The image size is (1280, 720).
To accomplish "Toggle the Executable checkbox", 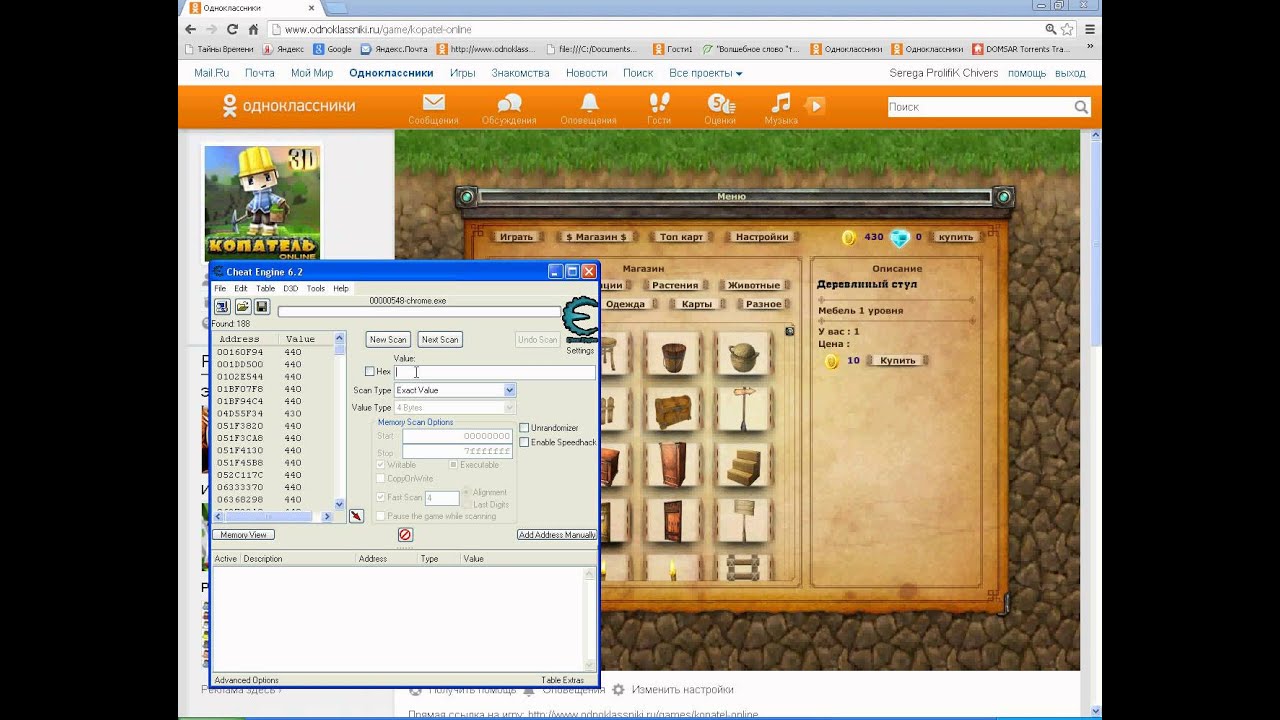I will pyautogui.click(x=453, y=465).
